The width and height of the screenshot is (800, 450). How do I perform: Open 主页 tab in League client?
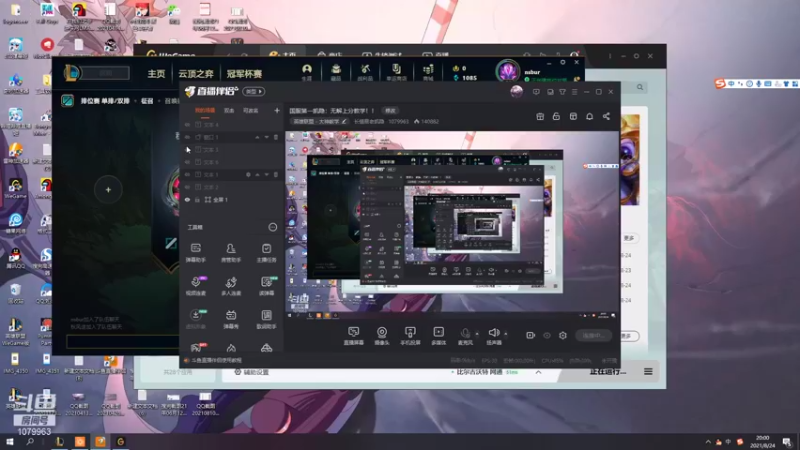(156, 74)
